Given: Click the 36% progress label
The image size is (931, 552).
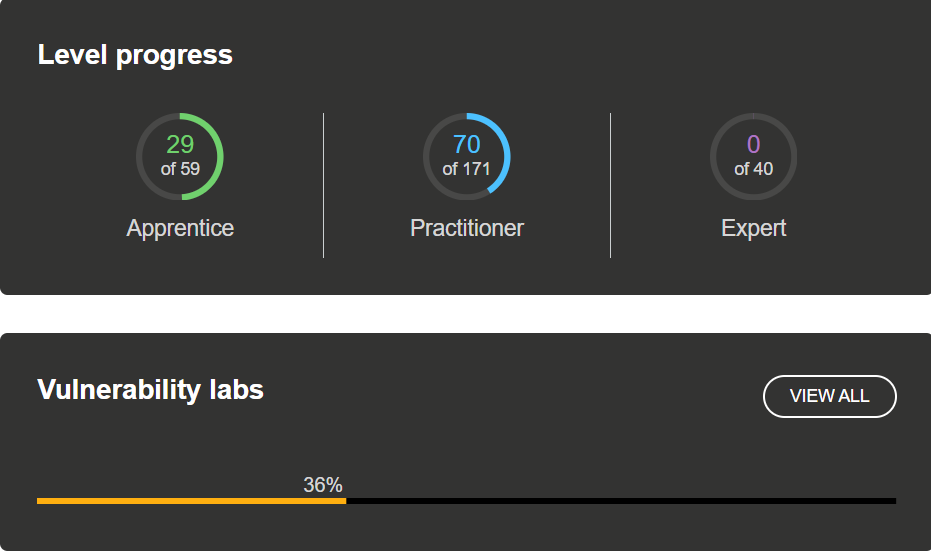Looking at the screenshot, I should click(x=323, y=485).
